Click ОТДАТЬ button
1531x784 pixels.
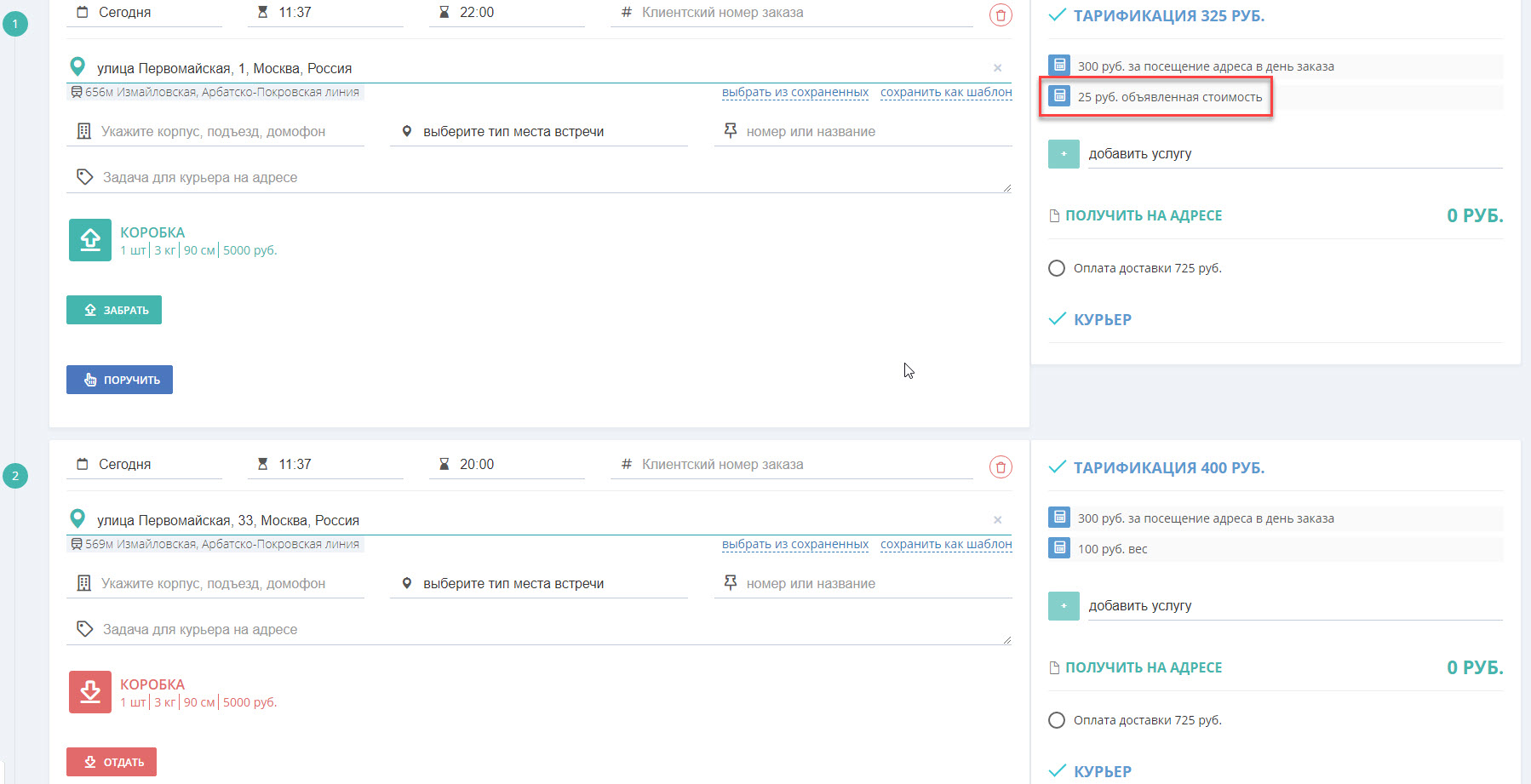click(x=112, y=762)
